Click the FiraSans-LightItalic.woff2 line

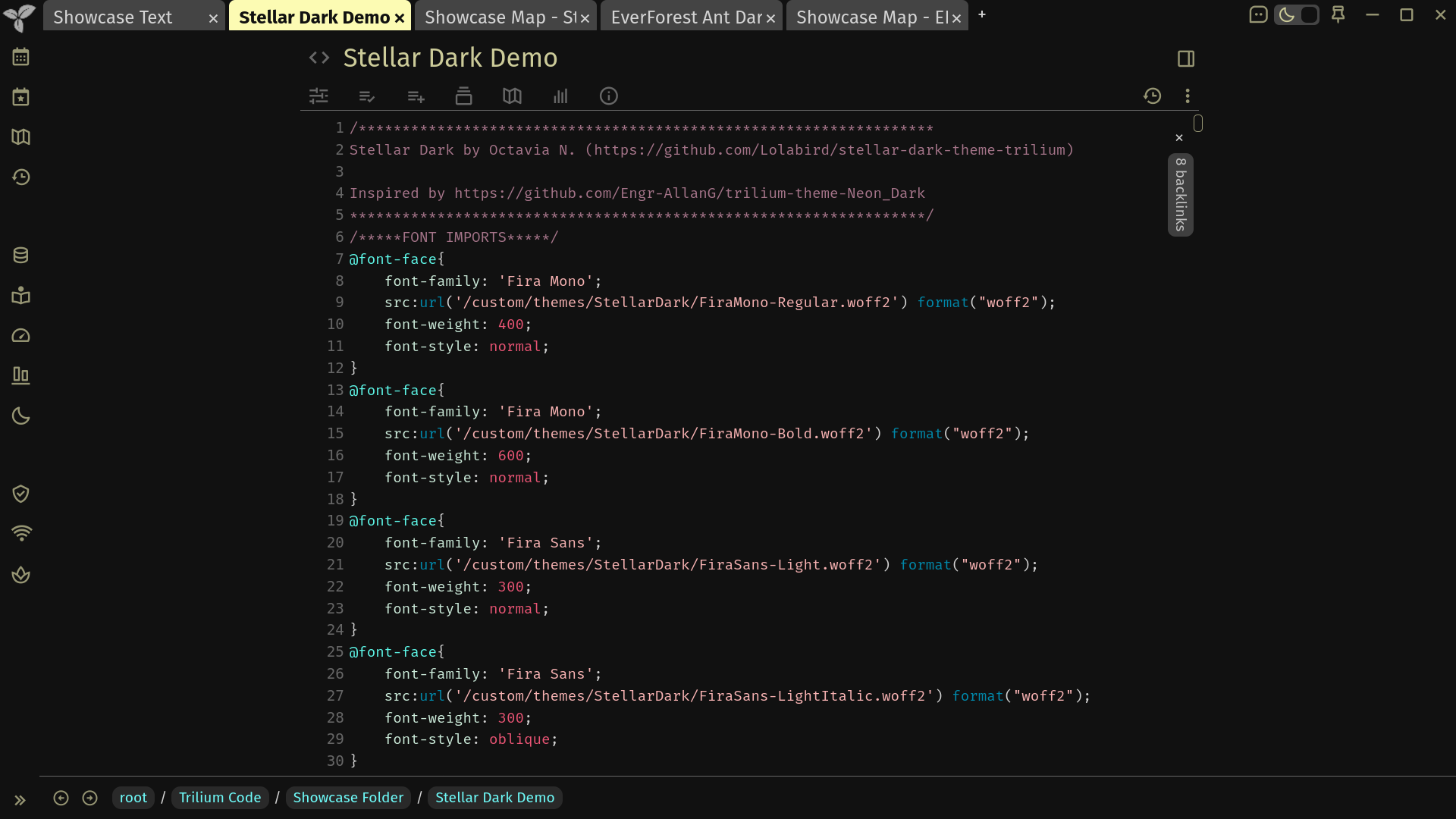(x=737, y=696)
